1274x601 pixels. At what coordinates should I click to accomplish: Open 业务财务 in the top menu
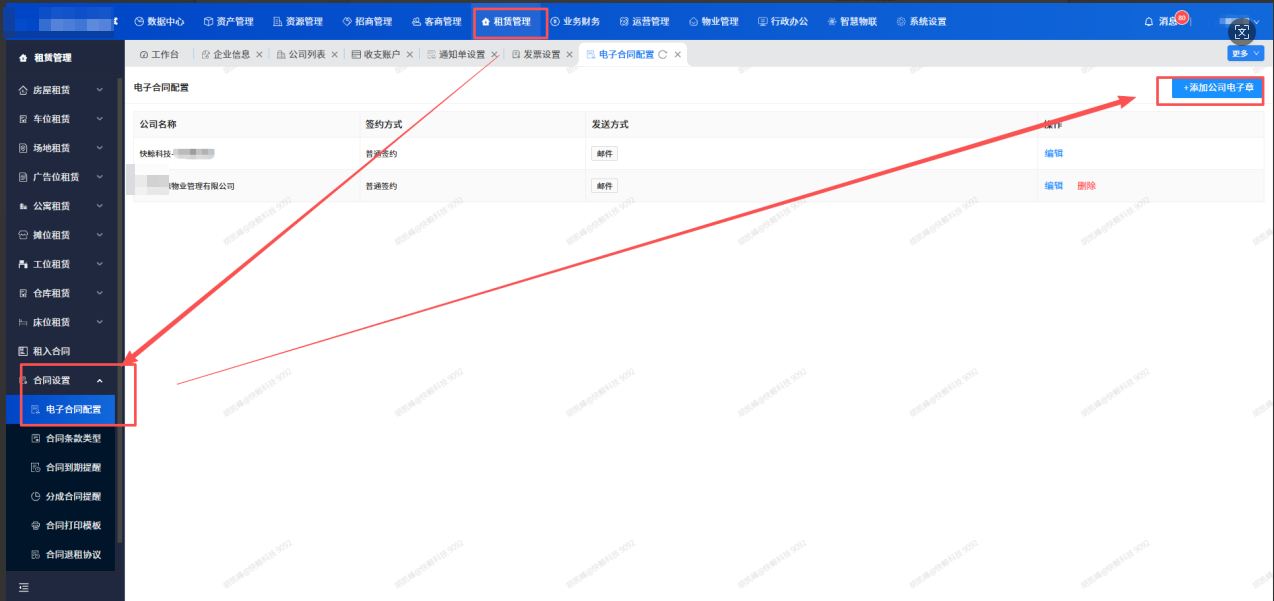575,21
